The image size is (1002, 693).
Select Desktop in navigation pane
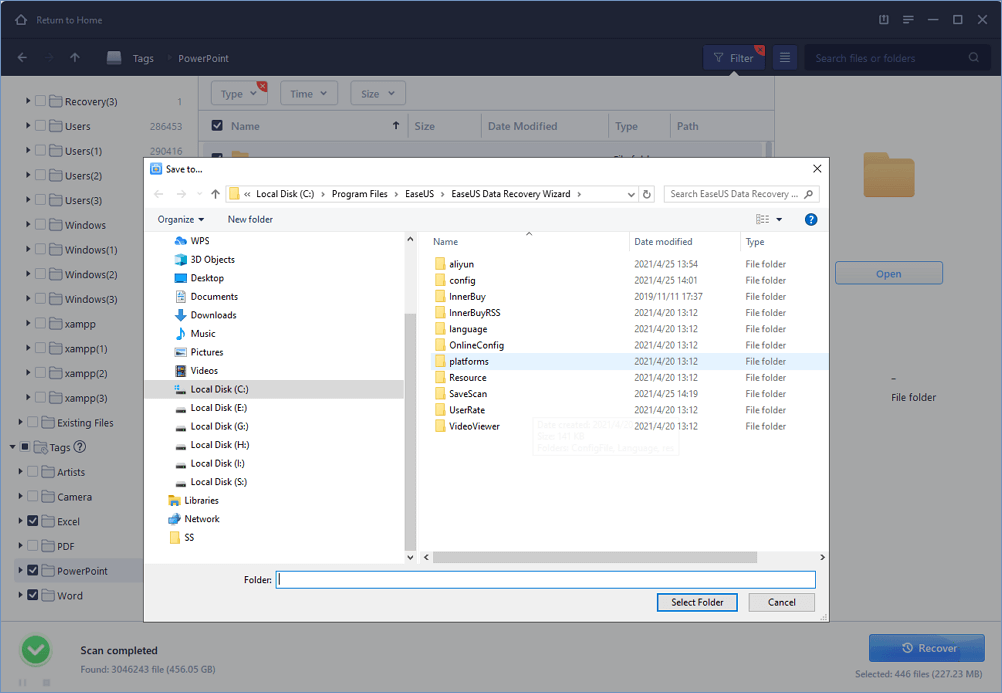199,278
